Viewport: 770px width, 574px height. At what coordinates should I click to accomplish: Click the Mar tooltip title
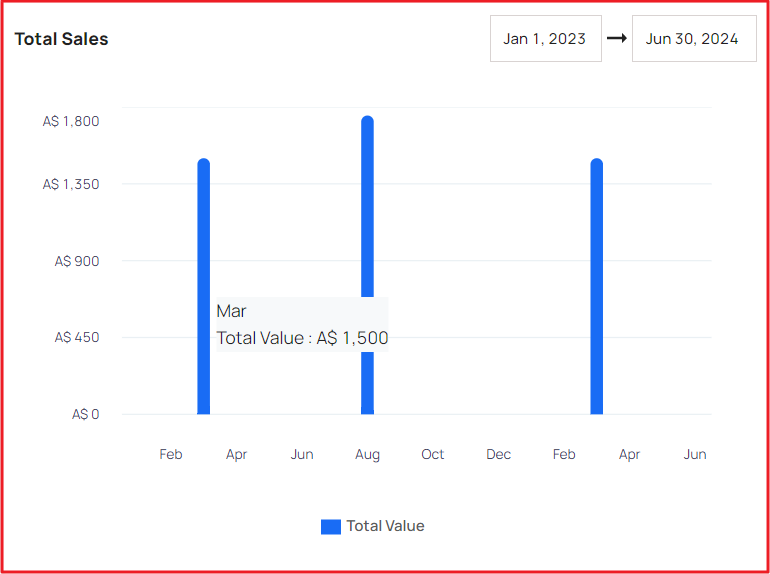point(231,311)
